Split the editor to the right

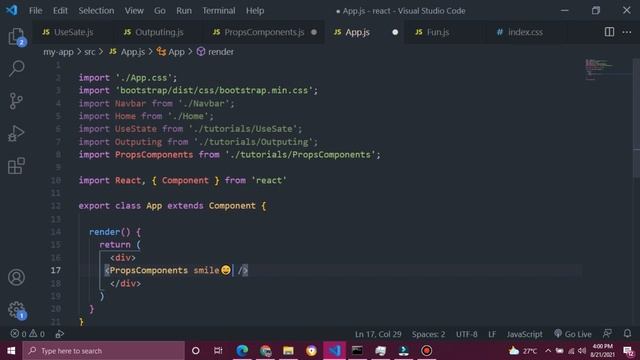[609, 32]
